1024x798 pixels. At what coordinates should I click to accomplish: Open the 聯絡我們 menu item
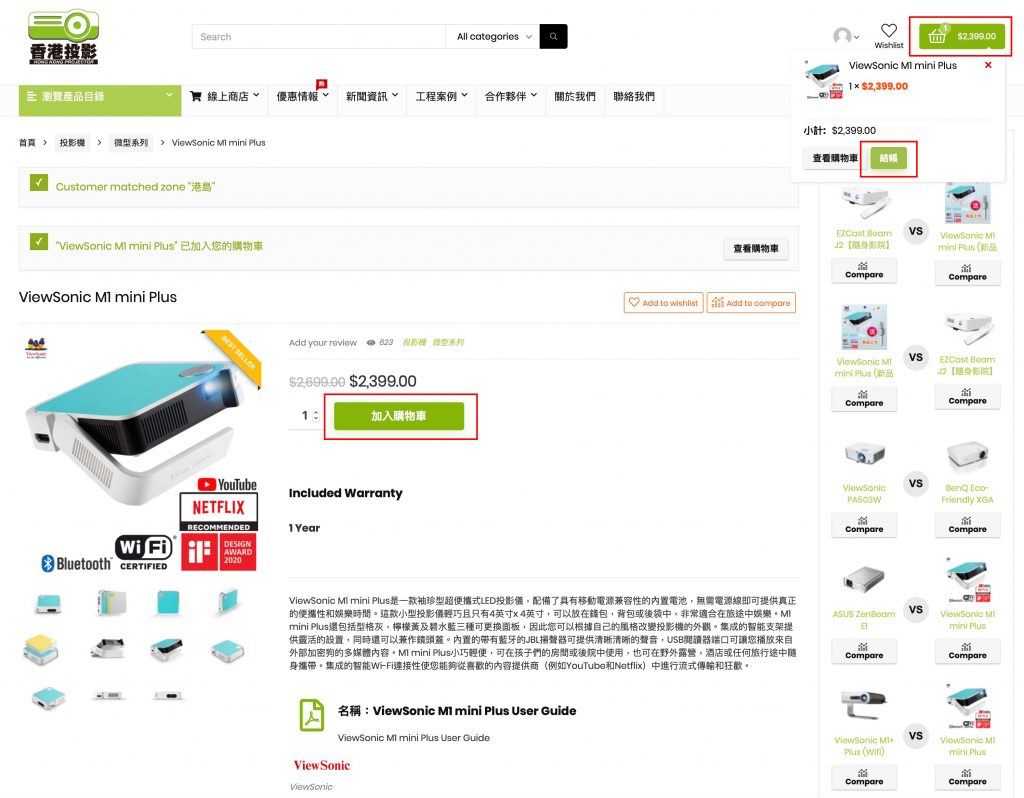click(633, 97)
